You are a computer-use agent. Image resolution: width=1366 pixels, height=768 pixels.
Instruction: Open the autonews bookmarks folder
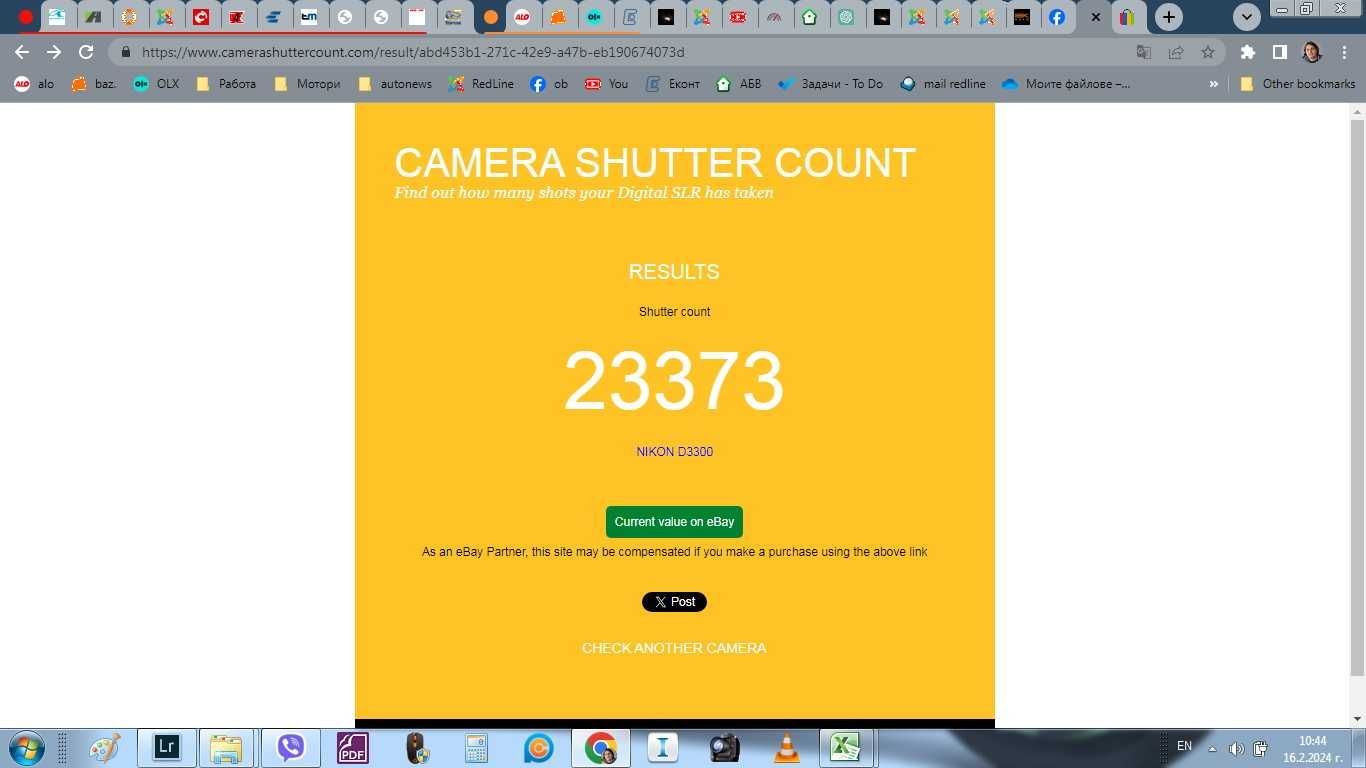point(395,84)
